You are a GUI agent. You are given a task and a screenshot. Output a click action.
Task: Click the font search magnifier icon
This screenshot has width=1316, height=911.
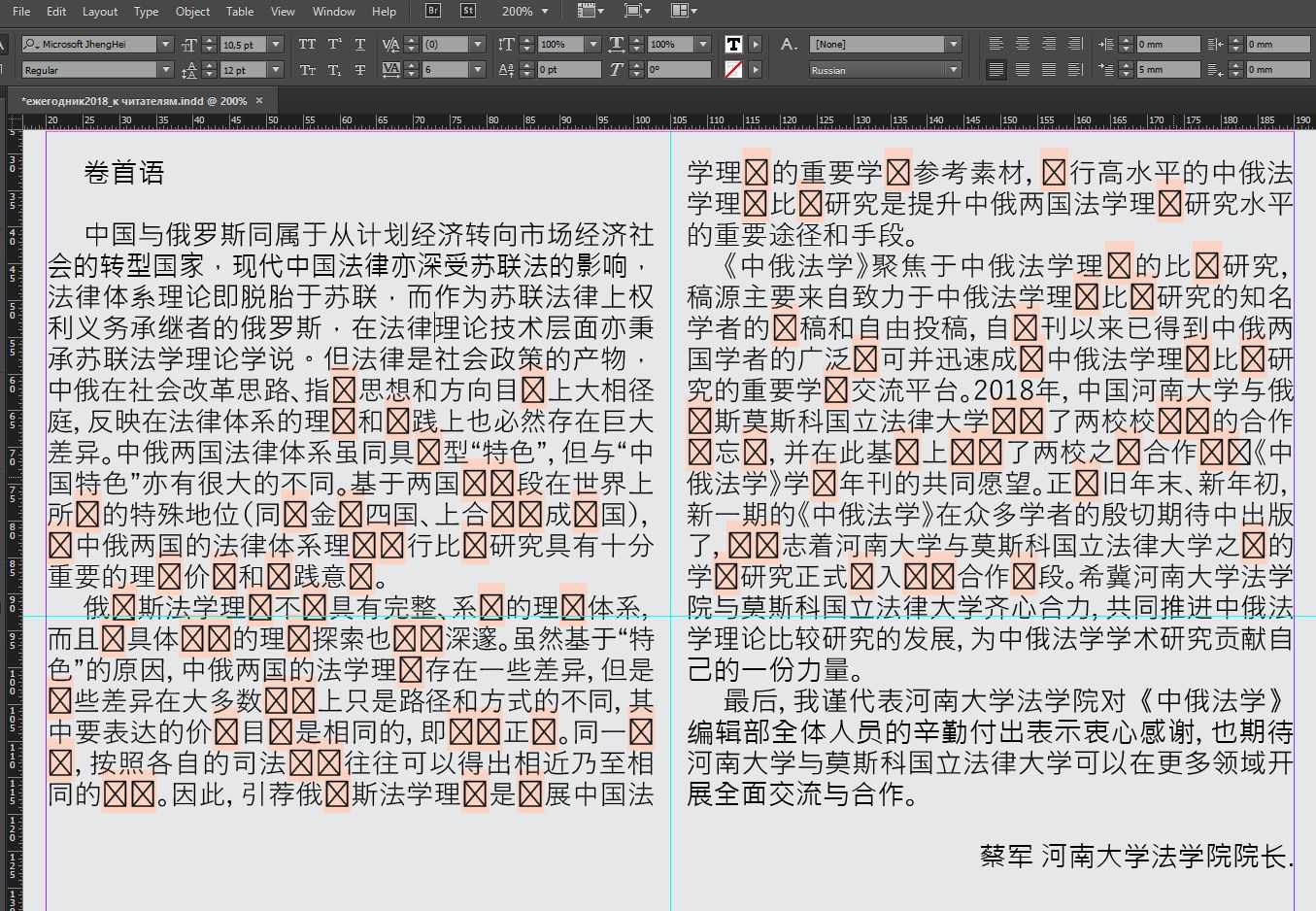click(31, 45)
